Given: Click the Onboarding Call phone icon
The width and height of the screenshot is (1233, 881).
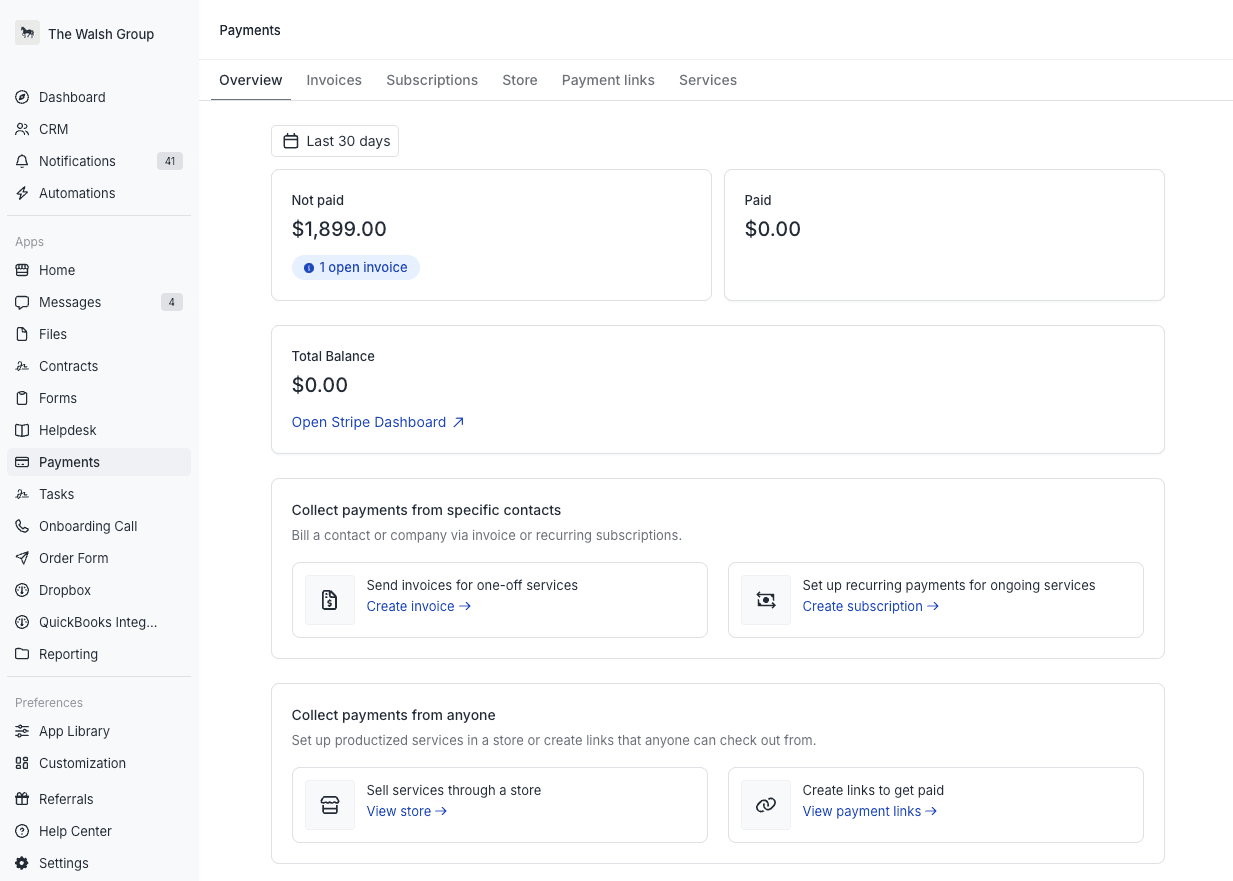Looking at the screenshot, I should (22, 526).
